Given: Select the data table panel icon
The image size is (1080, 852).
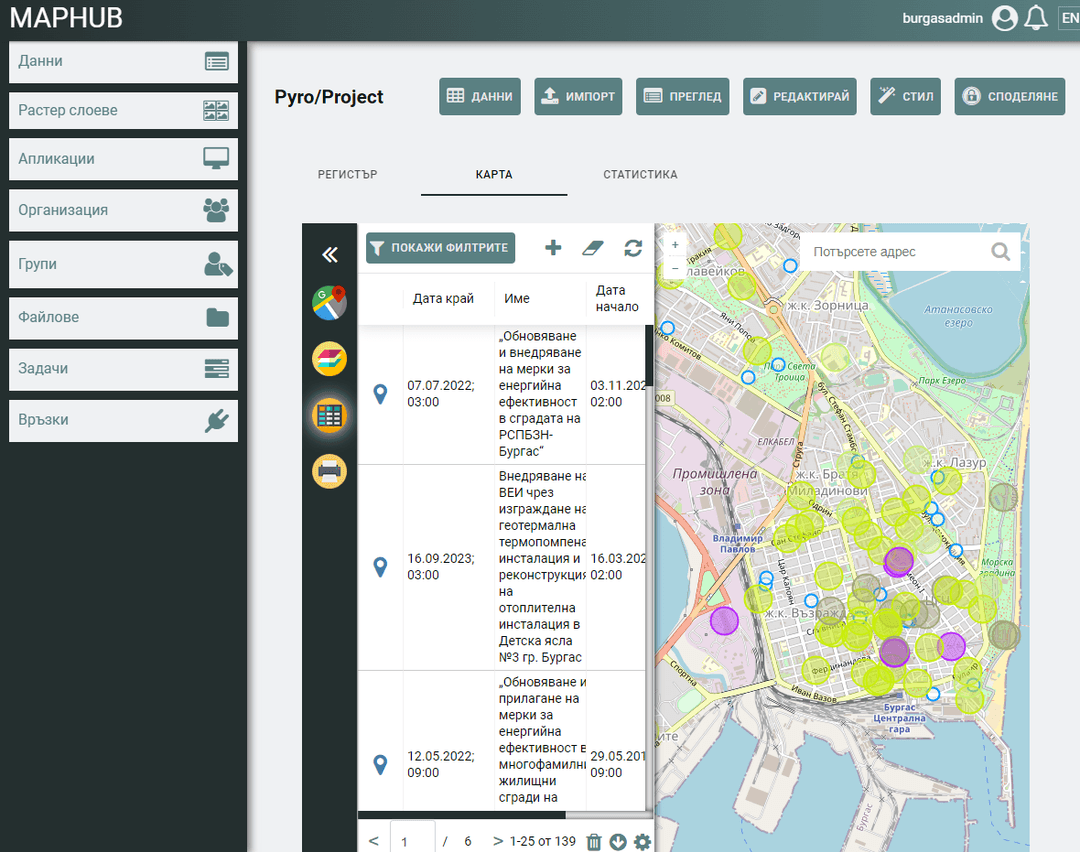Looking at the screenshot, I should pyautogui.click(x=330, y=416).
